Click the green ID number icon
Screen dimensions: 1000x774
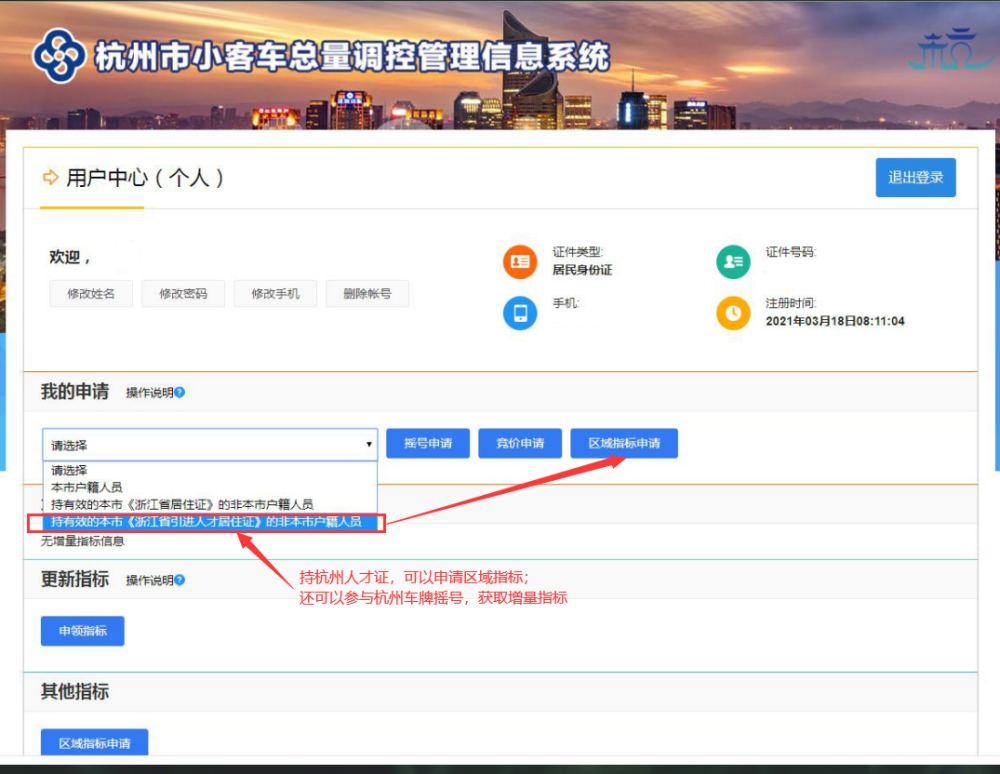[733, 261]
